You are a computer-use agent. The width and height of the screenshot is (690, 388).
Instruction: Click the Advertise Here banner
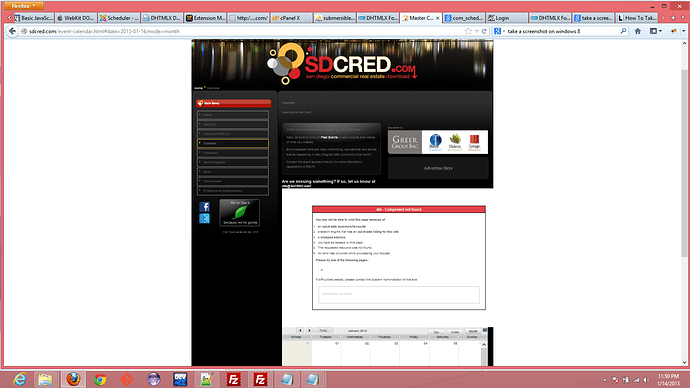438,168
